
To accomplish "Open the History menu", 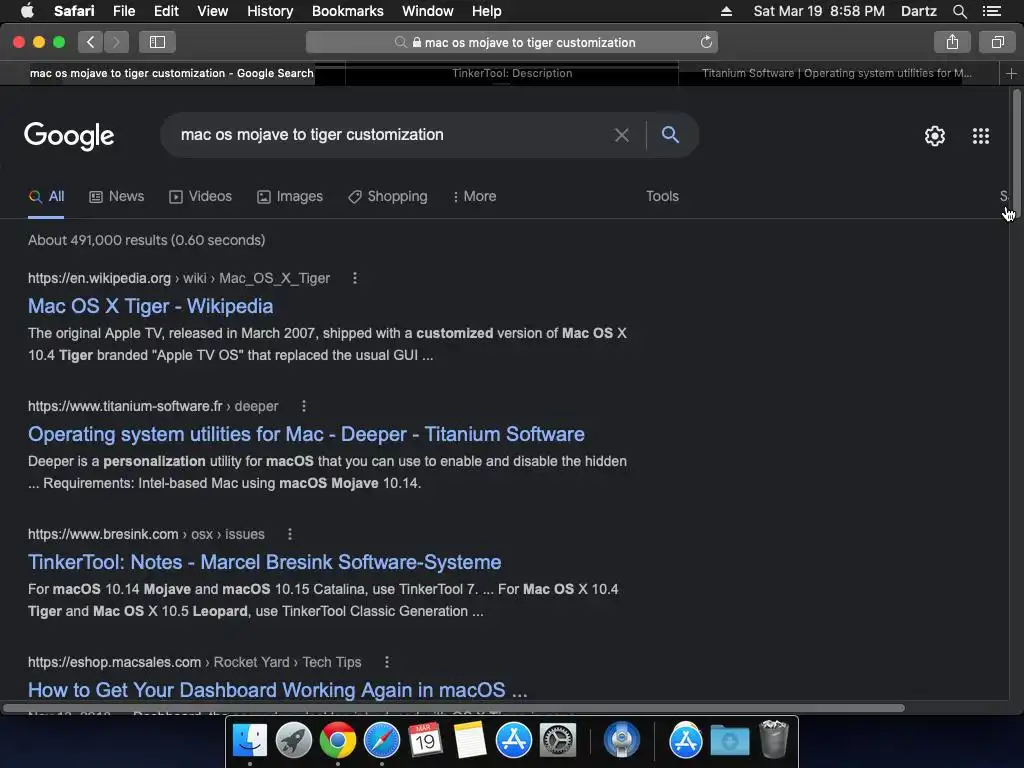I will click(270, 11).
